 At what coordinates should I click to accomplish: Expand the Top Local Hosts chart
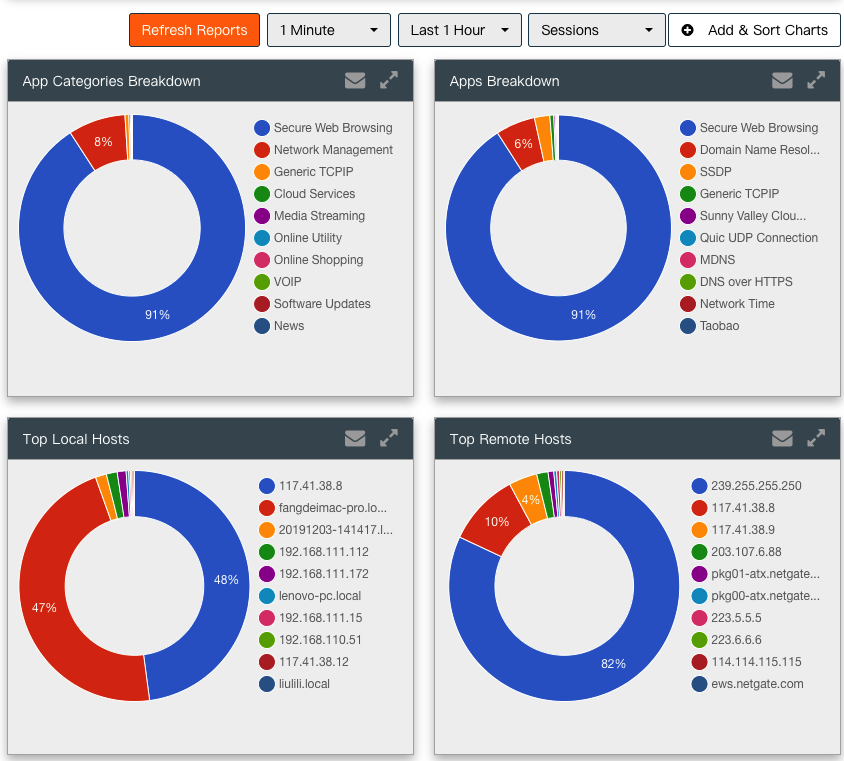[x=389, y=438]
